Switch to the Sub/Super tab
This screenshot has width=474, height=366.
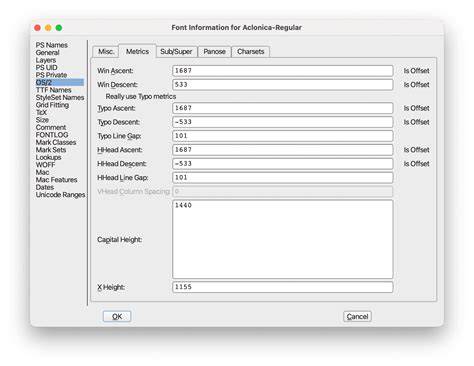point(176,52)
